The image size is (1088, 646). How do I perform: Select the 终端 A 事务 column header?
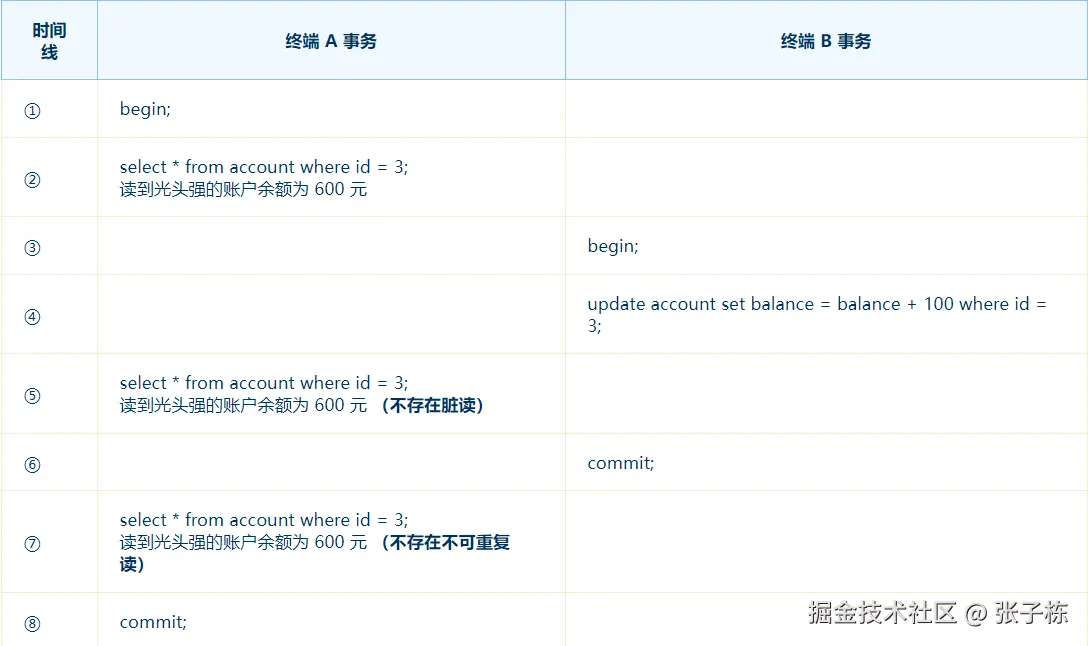pos(331,41)
